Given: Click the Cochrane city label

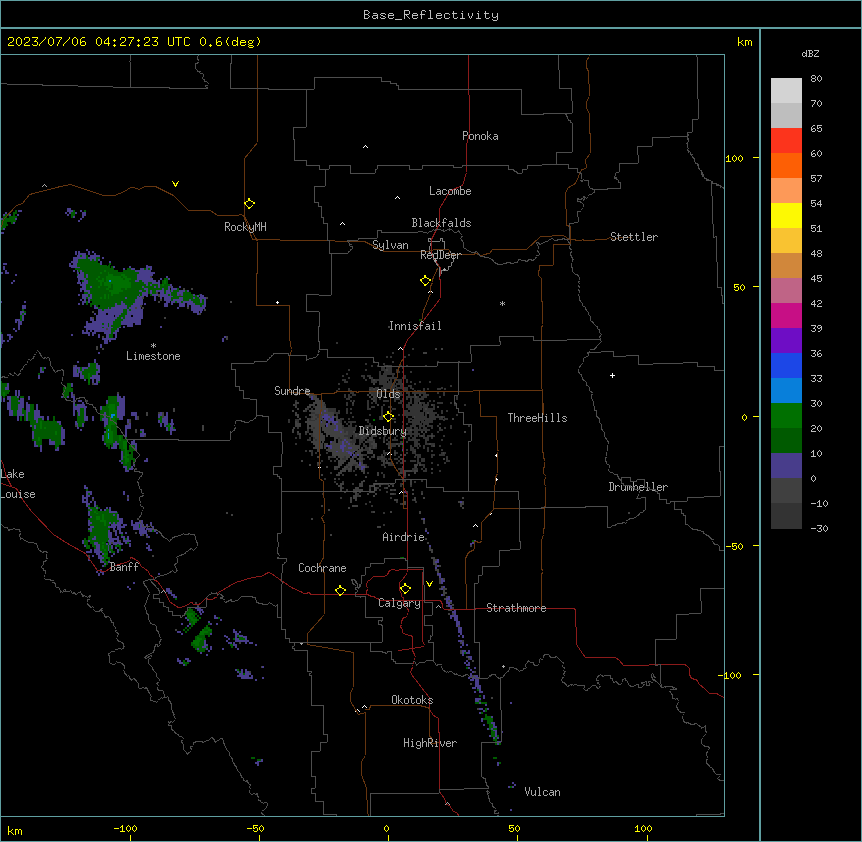Looking at the screenshot, I should point(322,568).
